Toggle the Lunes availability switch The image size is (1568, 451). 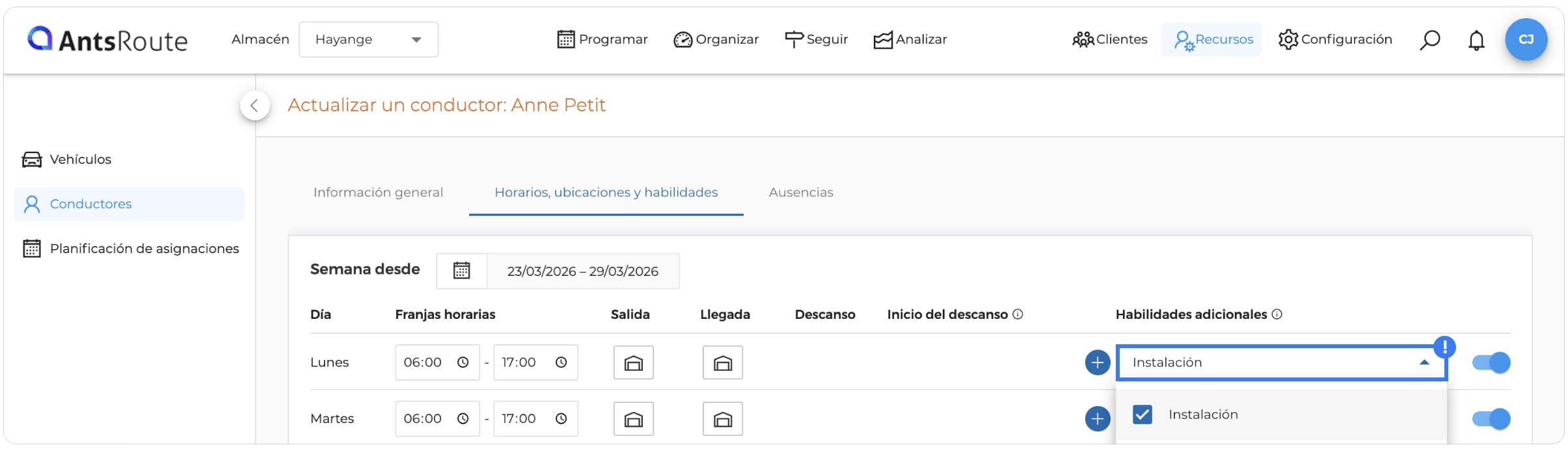tap(1491, 362)
